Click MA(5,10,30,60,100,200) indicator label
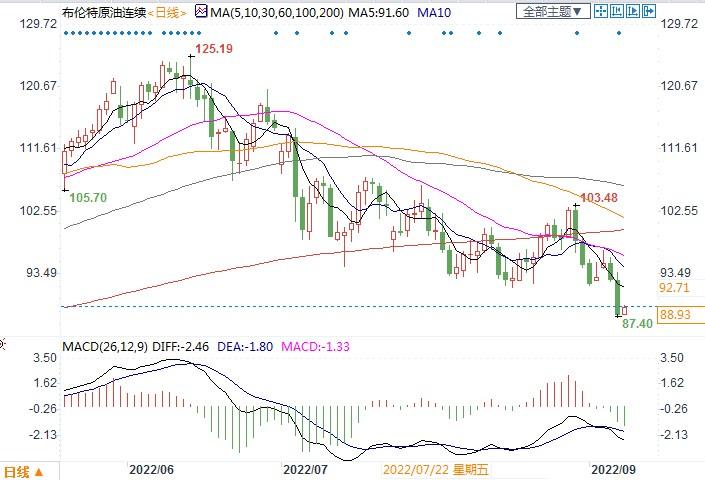This screenshot has height=480, width=705. coord(277,13)
